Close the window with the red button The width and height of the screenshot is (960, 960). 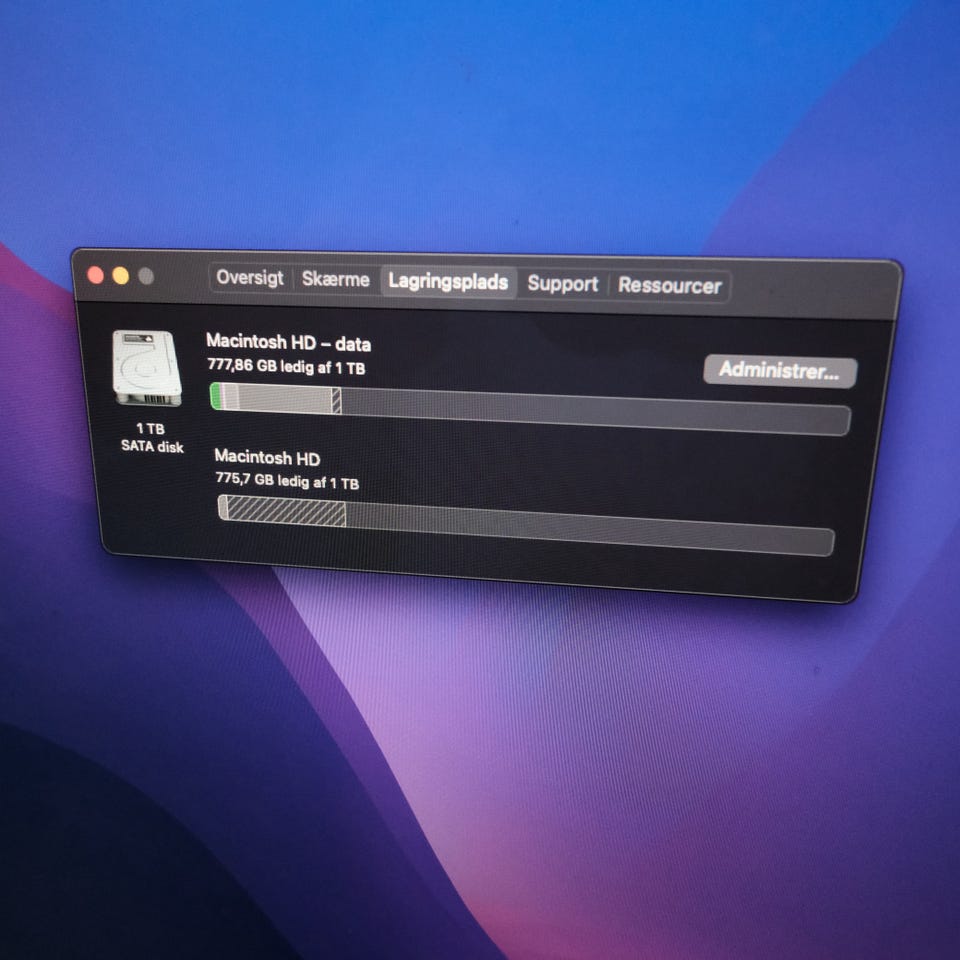[96, 275]
